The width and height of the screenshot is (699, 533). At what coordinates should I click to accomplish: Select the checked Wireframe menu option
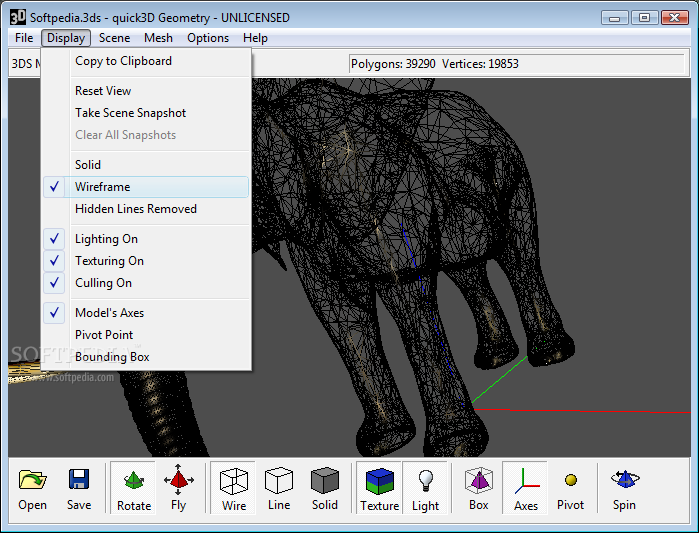click(x=146, y=187)
